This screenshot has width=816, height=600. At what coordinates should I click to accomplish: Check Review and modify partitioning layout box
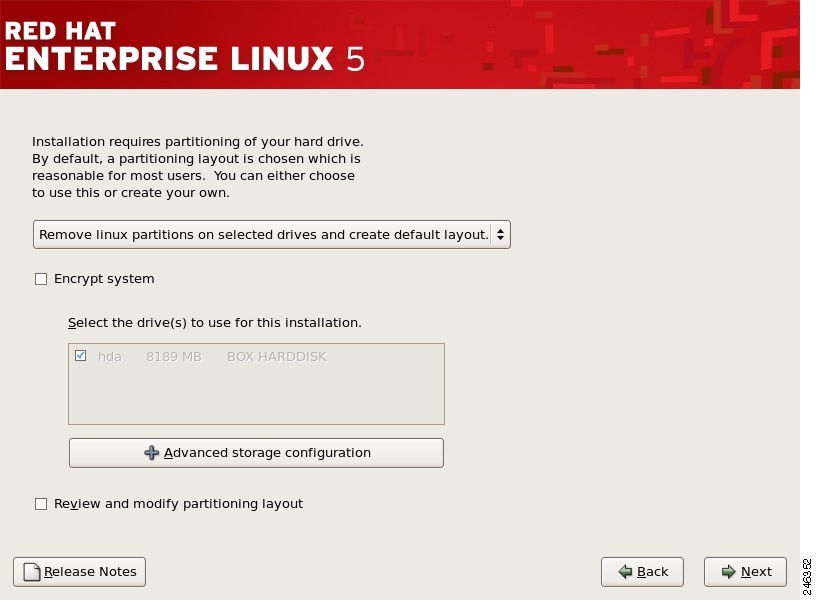tap(41, 504)
